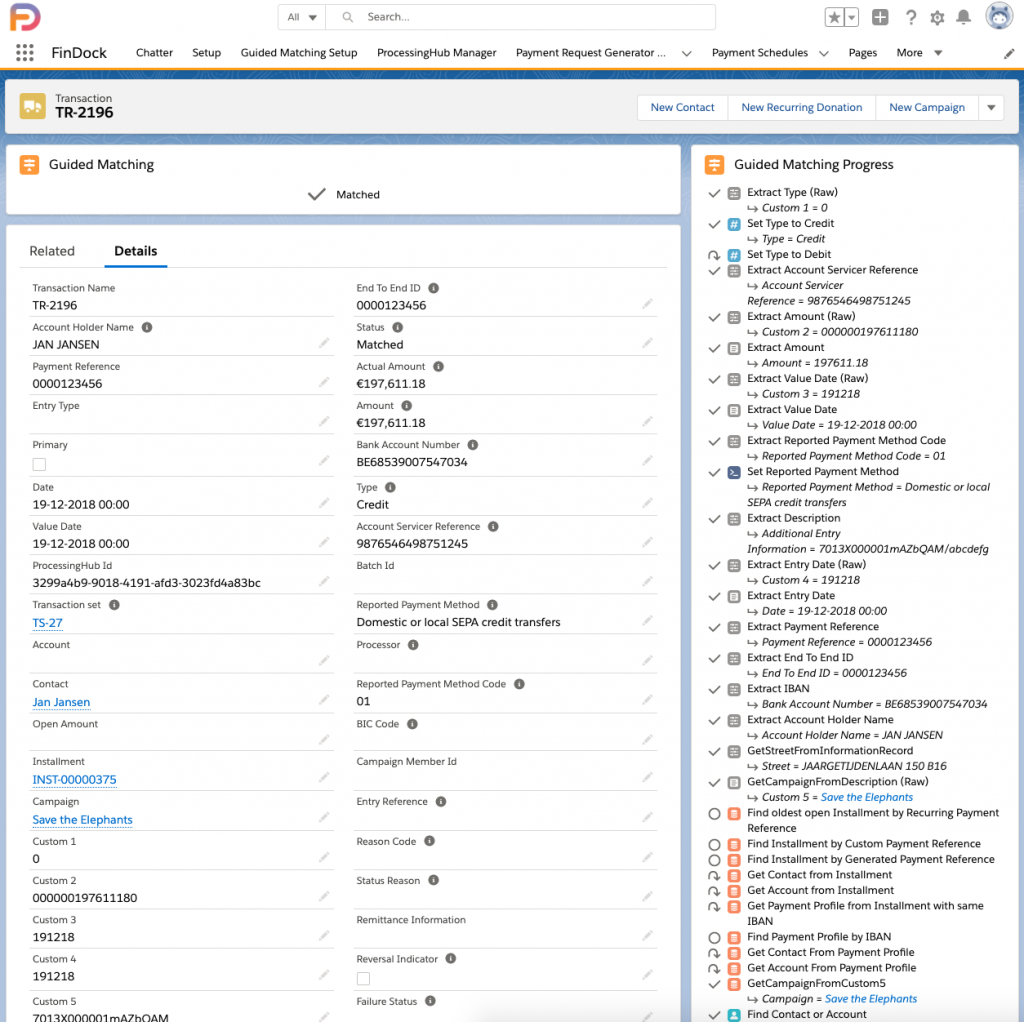The image size is (1024, 1022).
Task: Edit Payment Reference pencil icon
Action: pyautogui.click(x=324, y=382)
